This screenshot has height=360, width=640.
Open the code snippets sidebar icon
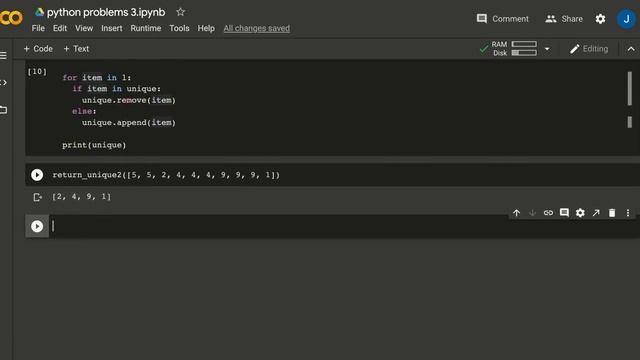coord(3,82)
